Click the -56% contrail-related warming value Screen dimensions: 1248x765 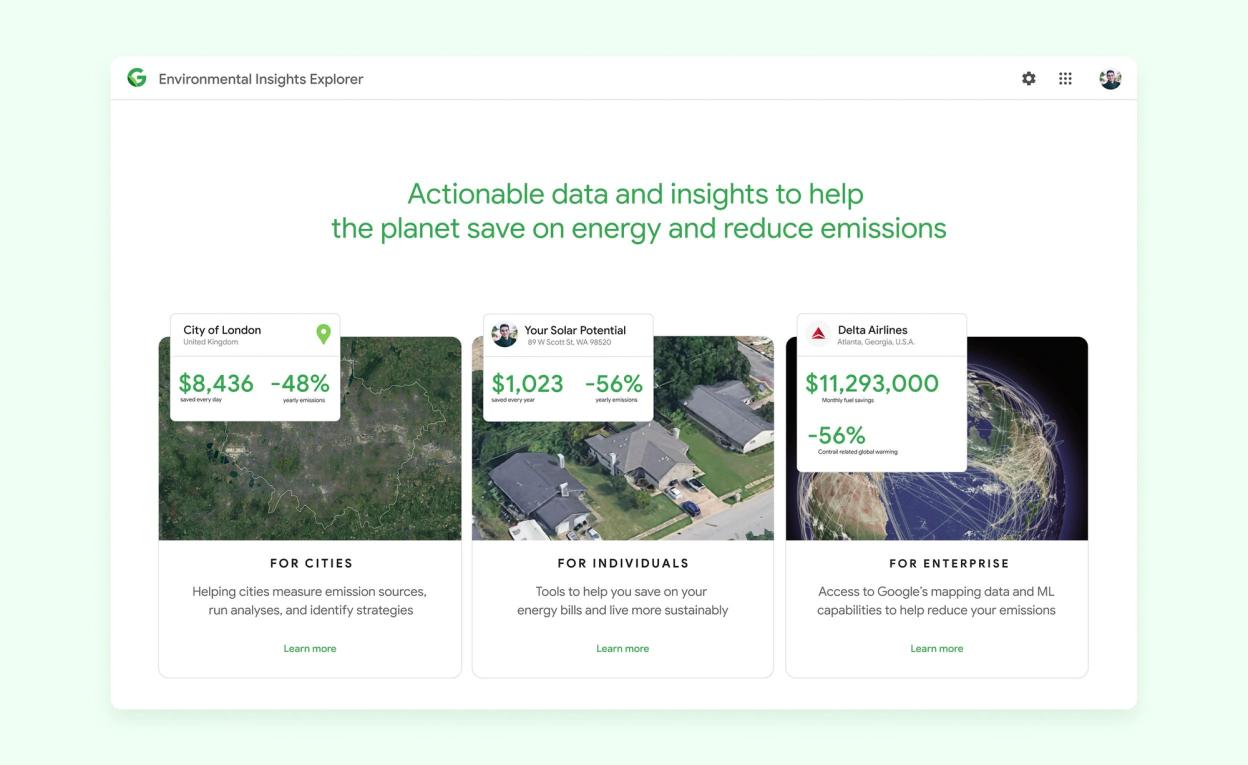pyautogui.click(x=836, y=435)
